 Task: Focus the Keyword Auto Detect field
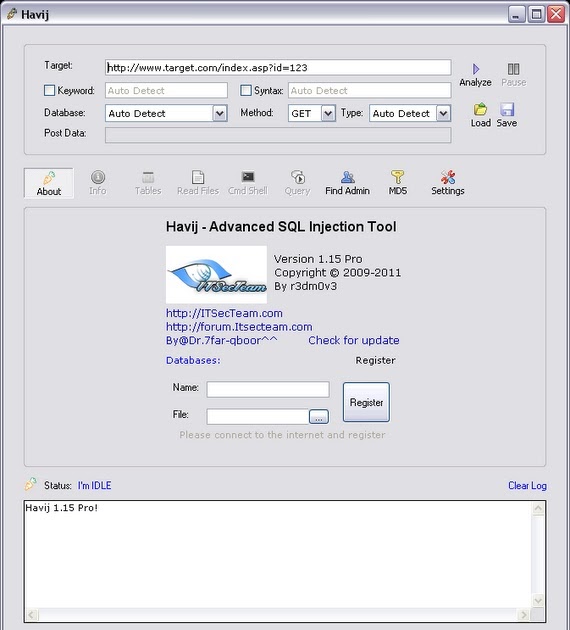tap(166, 90)
